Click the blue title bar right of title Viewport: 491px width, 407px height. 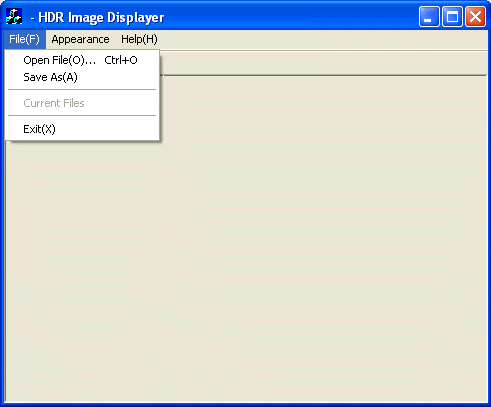coord(292,16)
